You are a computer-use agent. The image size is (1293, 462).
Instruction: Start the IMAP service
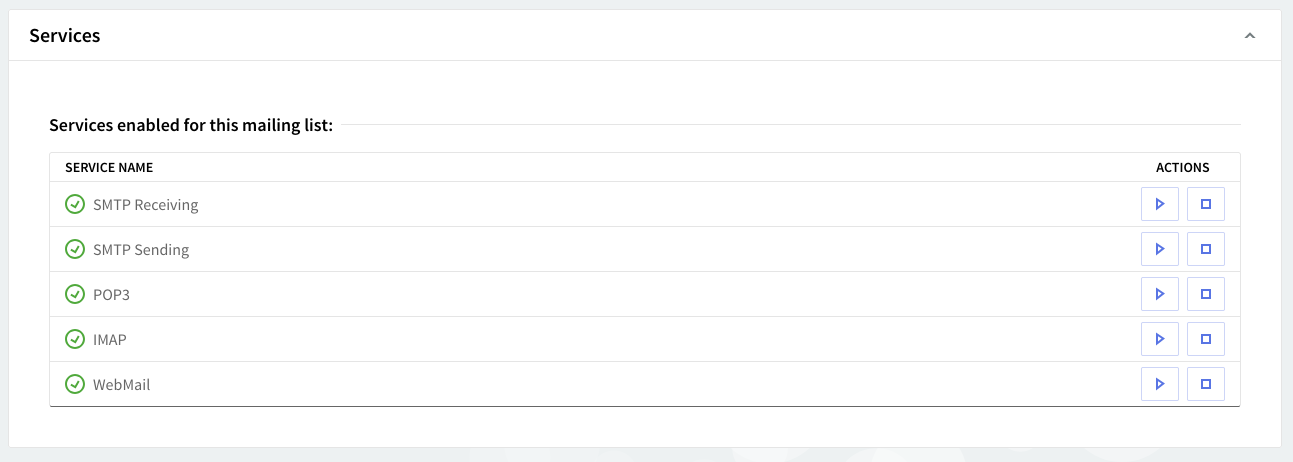1159,339
